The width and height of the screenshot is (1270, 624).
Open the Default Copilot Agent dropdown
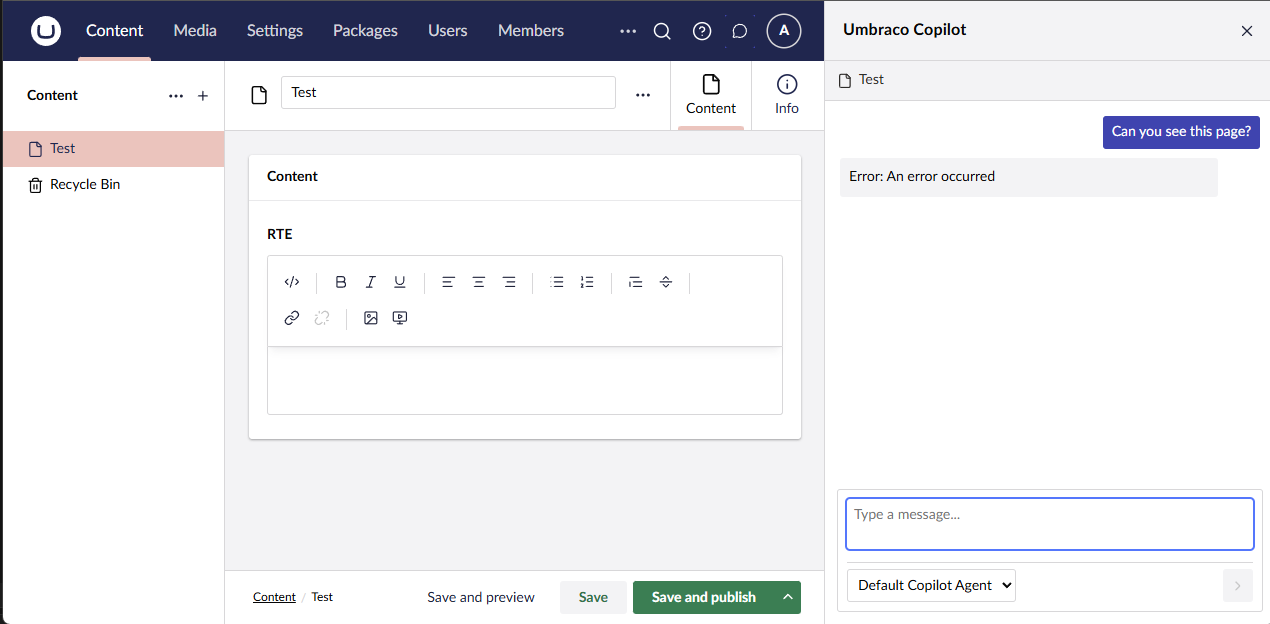[931, 585]
